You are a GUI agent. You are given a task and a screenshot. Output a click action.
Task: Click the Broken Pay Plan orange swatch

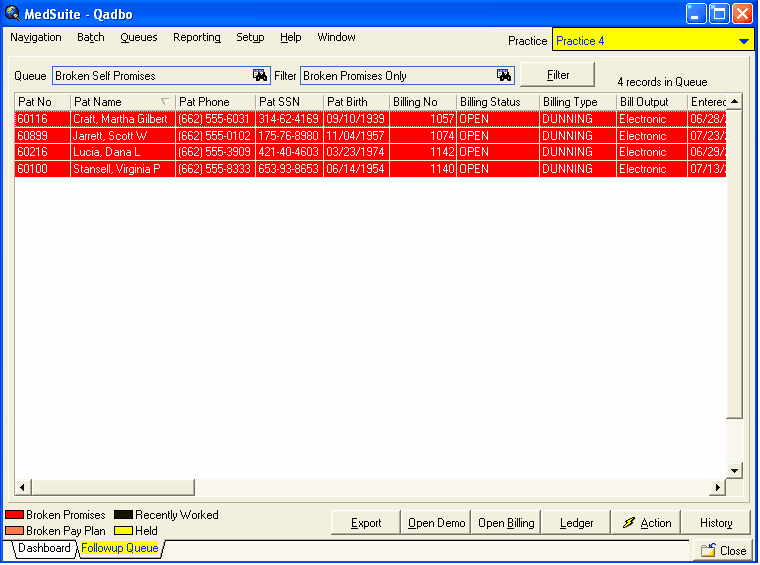tap(15, 531)
